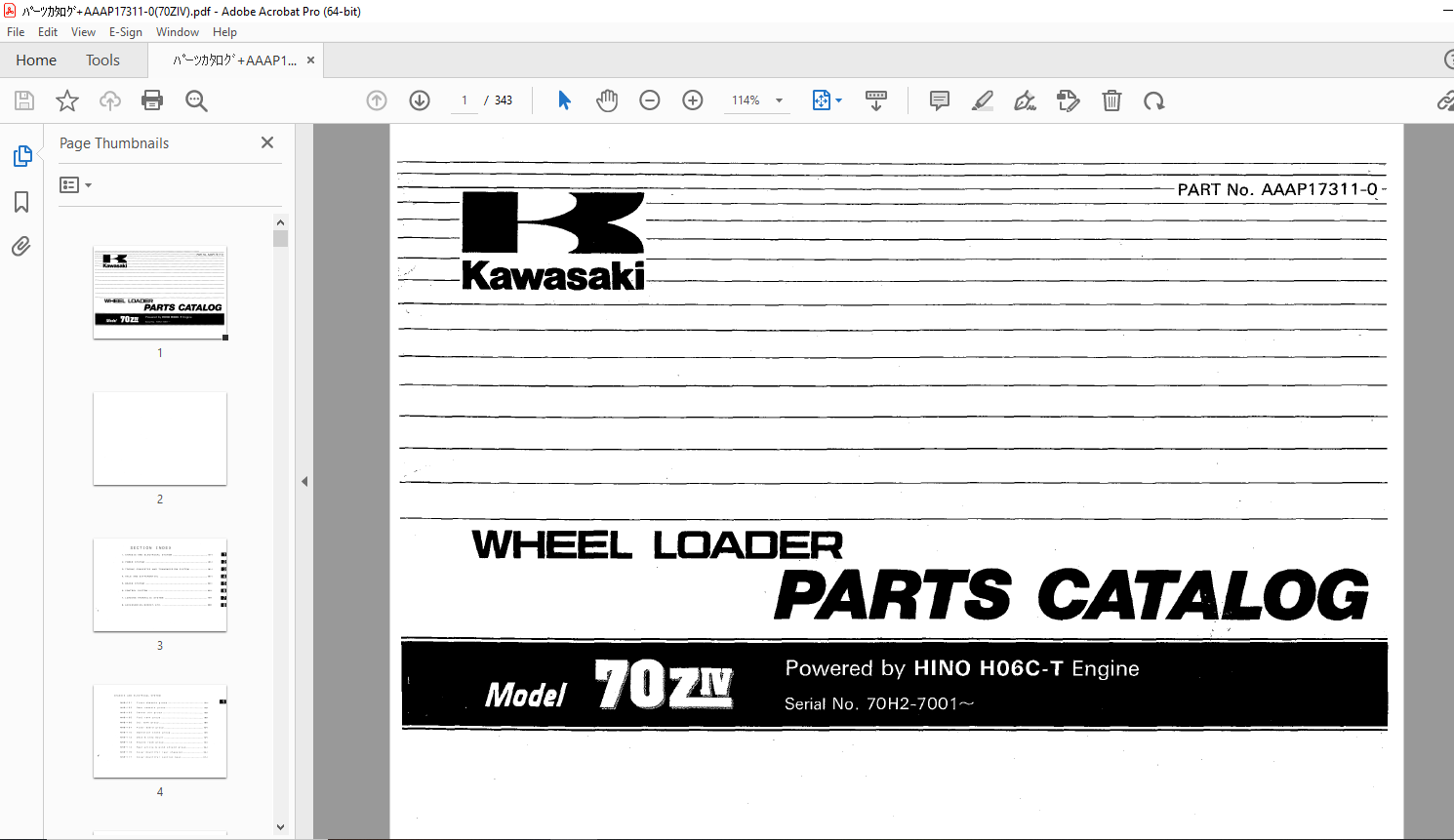Click thumbnail panel scrollbar handle

tap(281, 238)
